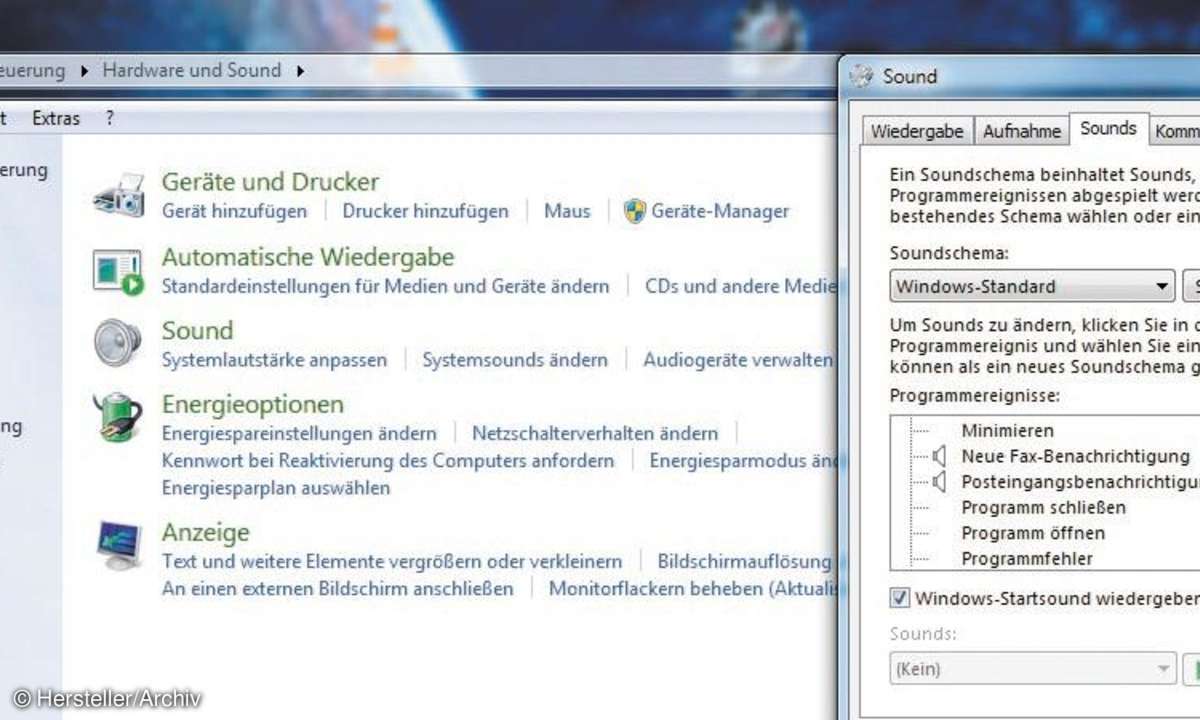Click Text und weitere Elemente vergrößern link
This screenshot has width=1200, height=720.
[x=392, y=562]
